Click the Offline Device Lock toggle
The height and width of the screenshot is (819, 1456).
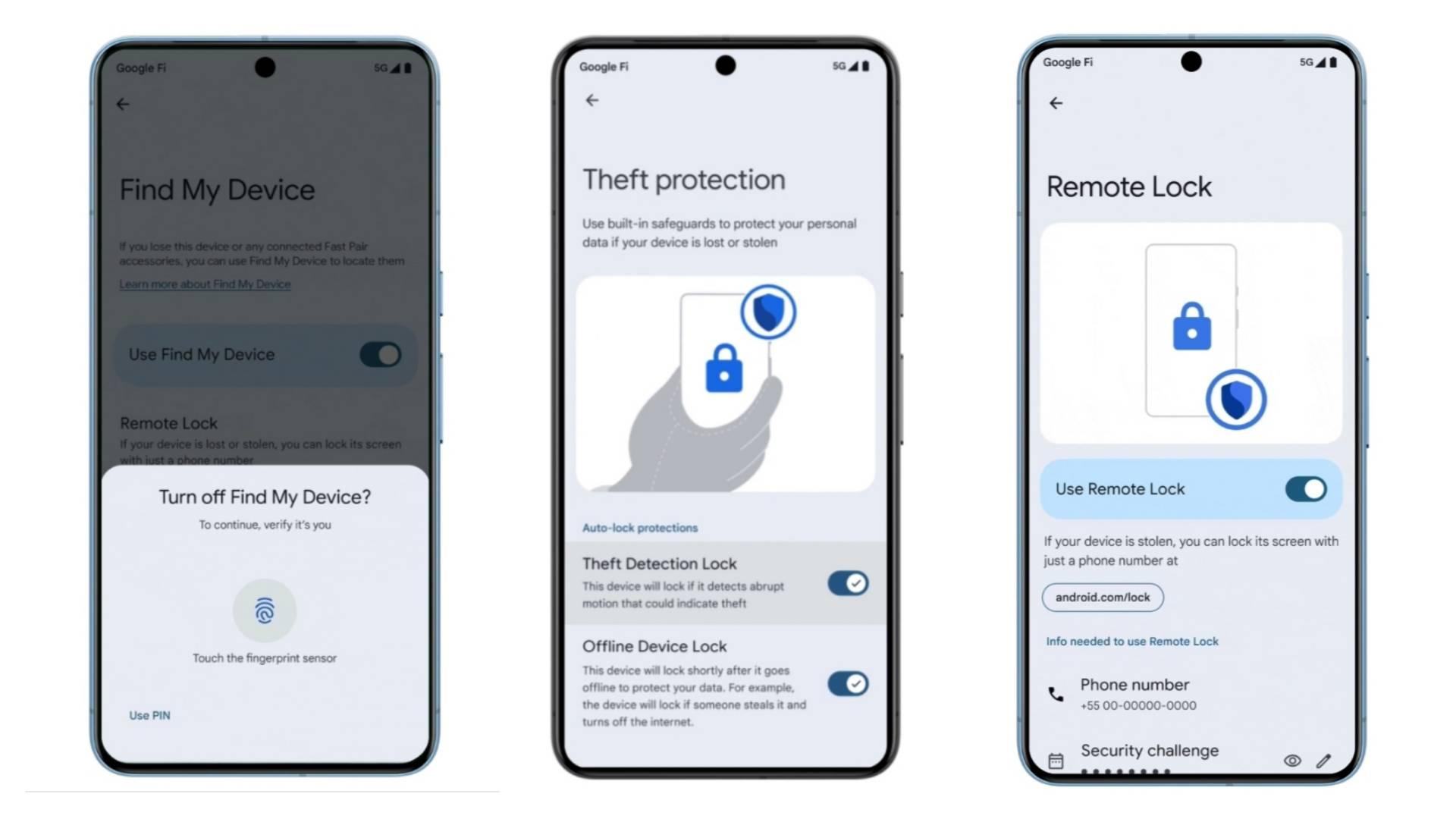tap(846, 683)
